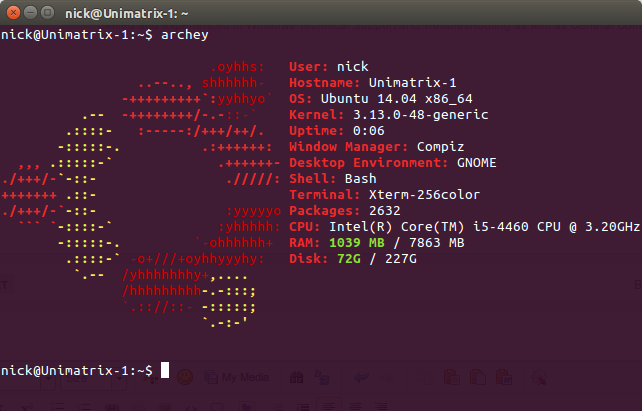Click the total RAM '7863 MB'
Image resolution: width=642 pixels, height=411 pixels.
point(436,243)
